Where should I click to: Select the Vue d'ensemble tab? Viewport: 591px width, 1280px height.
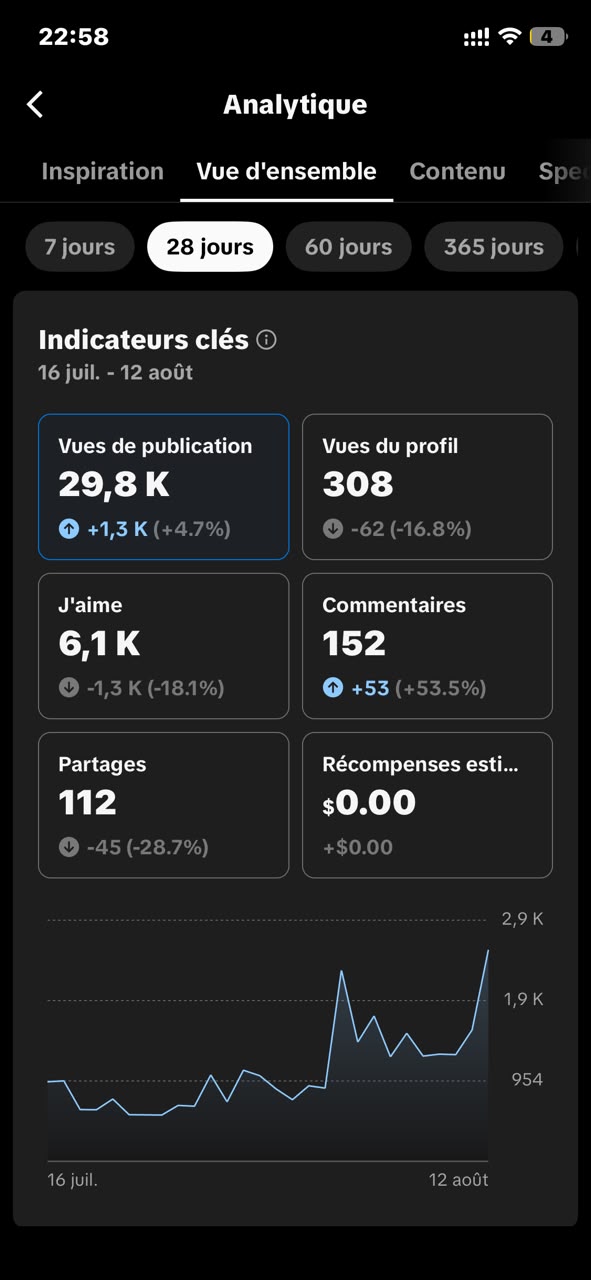(x=286, y=171)
